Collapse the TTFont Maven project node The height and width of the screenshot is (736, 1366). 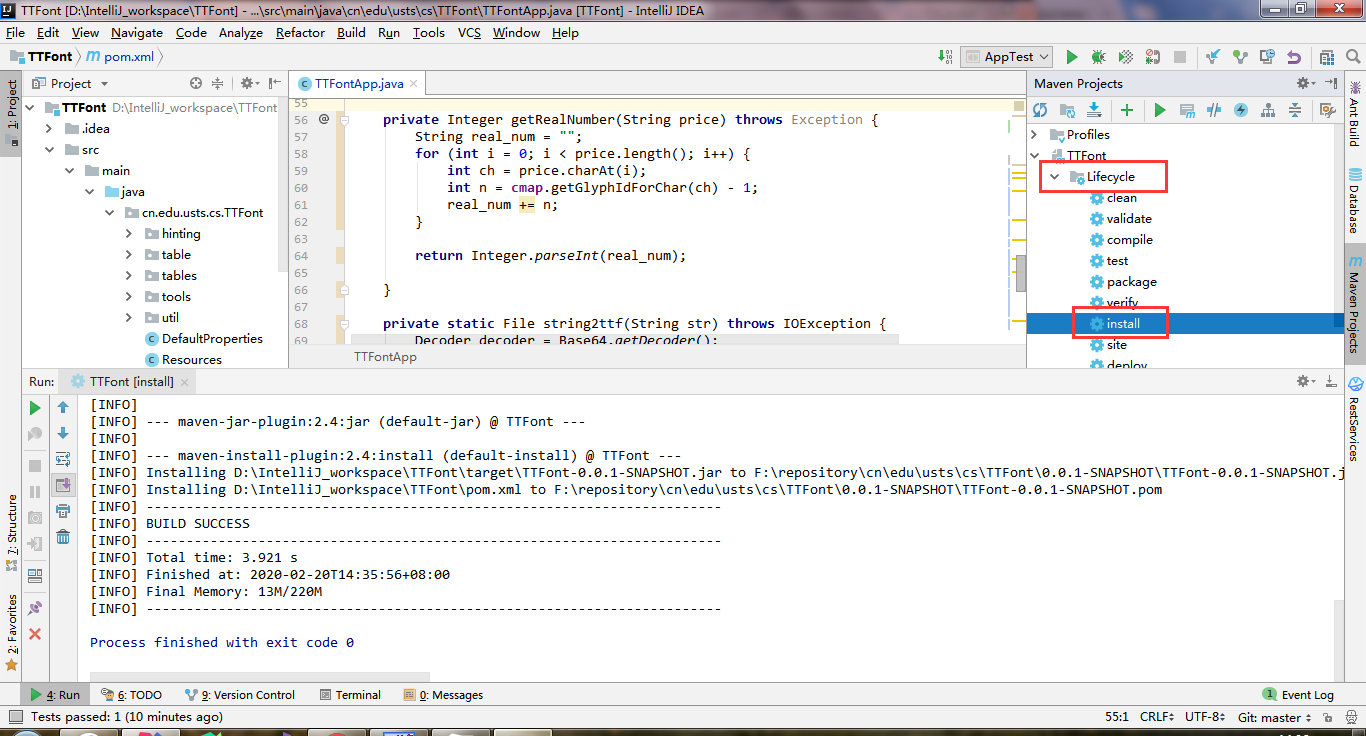pyautogui.click(x=1035, y=156)
